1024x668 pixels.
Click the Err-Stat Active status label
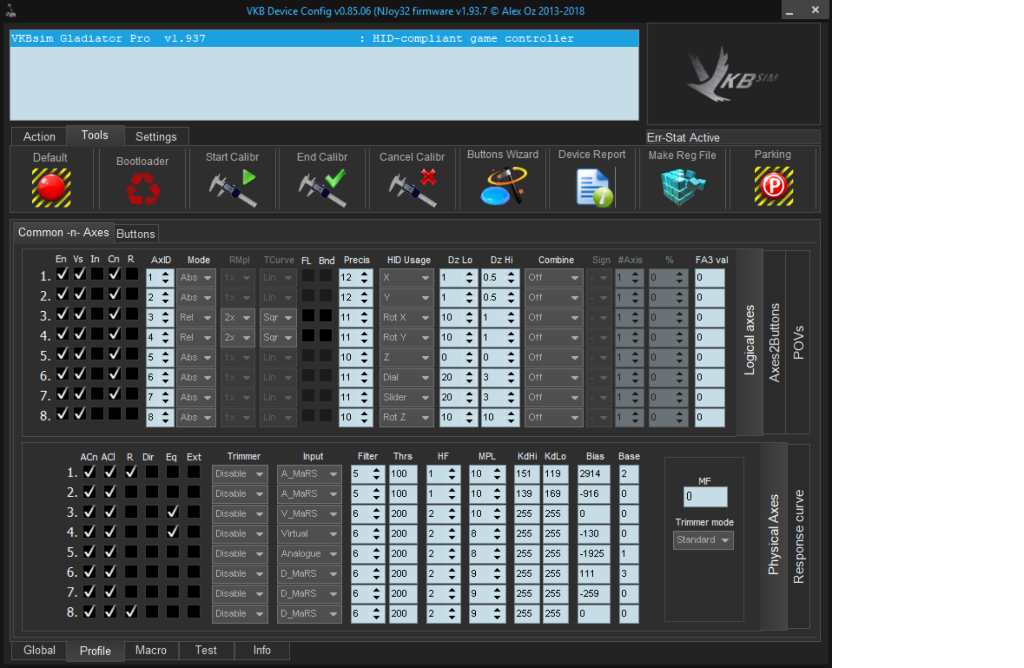(683, 138)
